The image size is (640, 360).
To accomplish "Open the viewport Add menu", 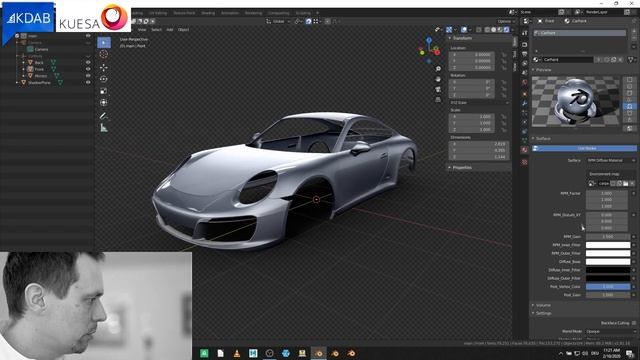I will pos(170,30).
